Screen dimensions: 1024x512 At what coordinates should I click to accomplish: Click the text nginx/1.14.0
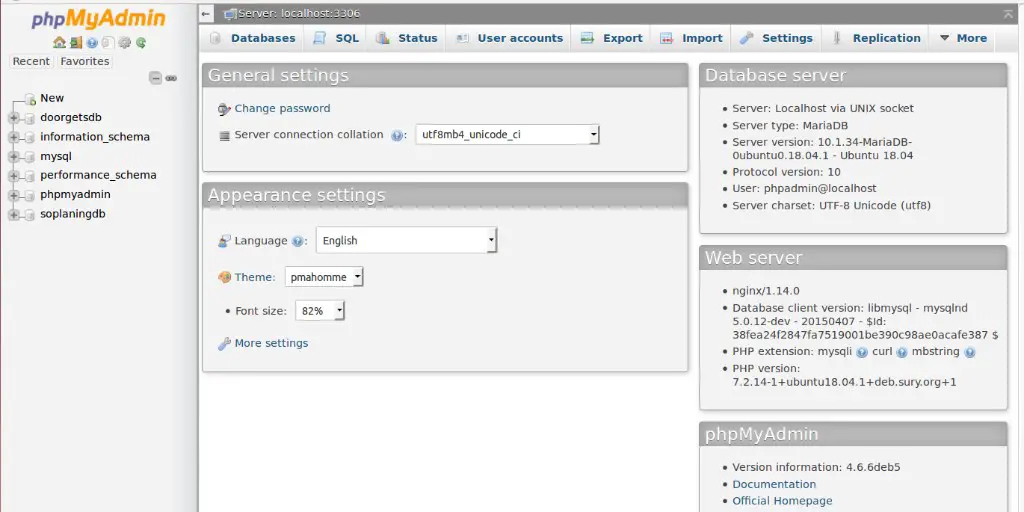click(x=765, y=291)
